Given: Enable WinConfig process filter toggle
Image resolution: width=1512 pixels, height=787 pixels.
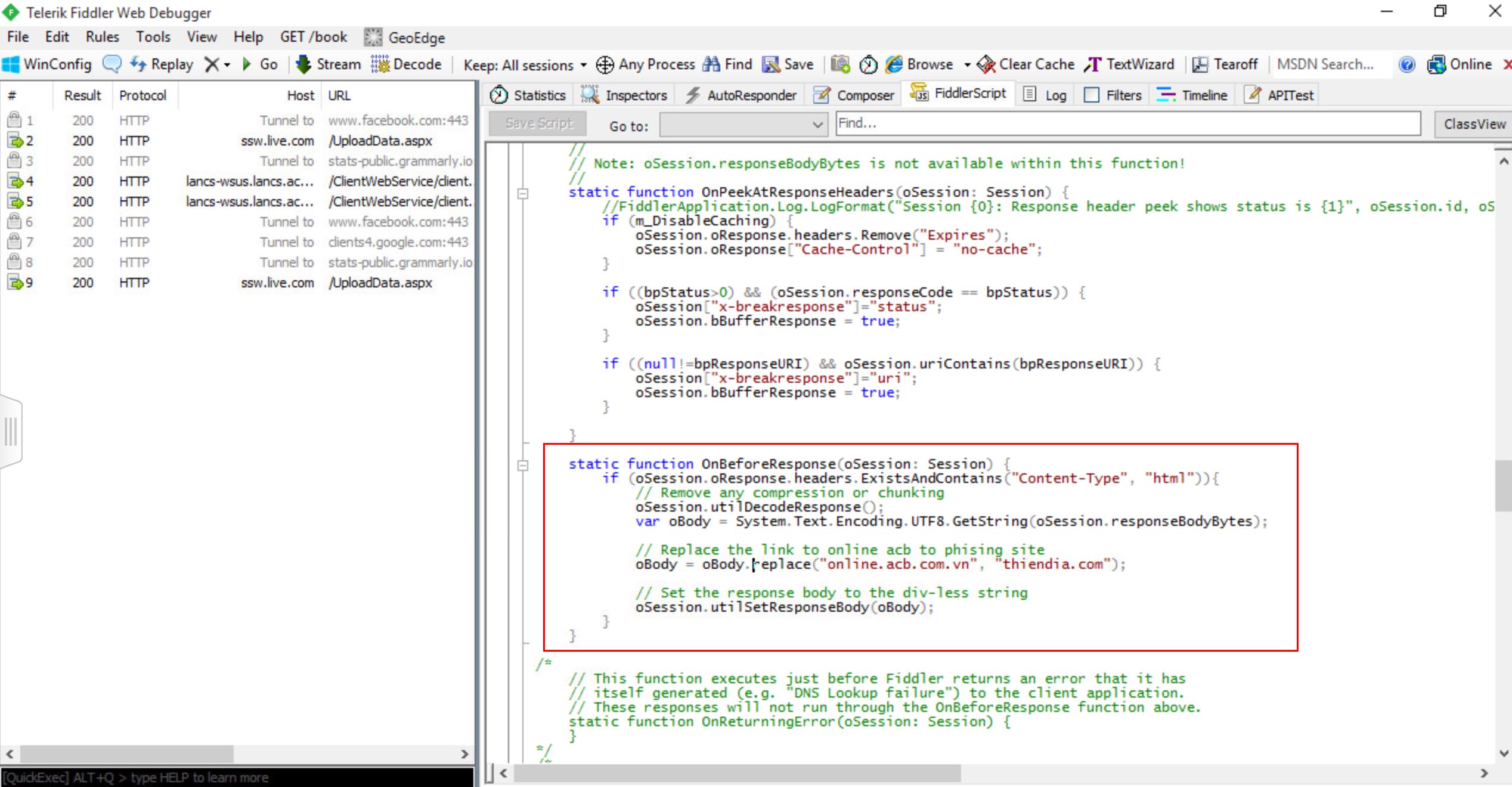Looking at the screenshot, I should click(47, 63).
